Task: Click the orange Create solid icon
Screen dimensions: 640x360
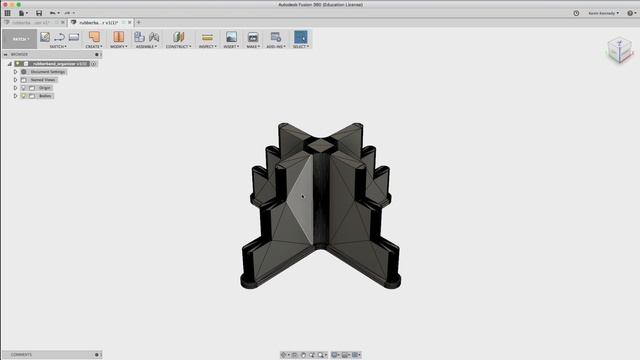Action: point(94,37)
